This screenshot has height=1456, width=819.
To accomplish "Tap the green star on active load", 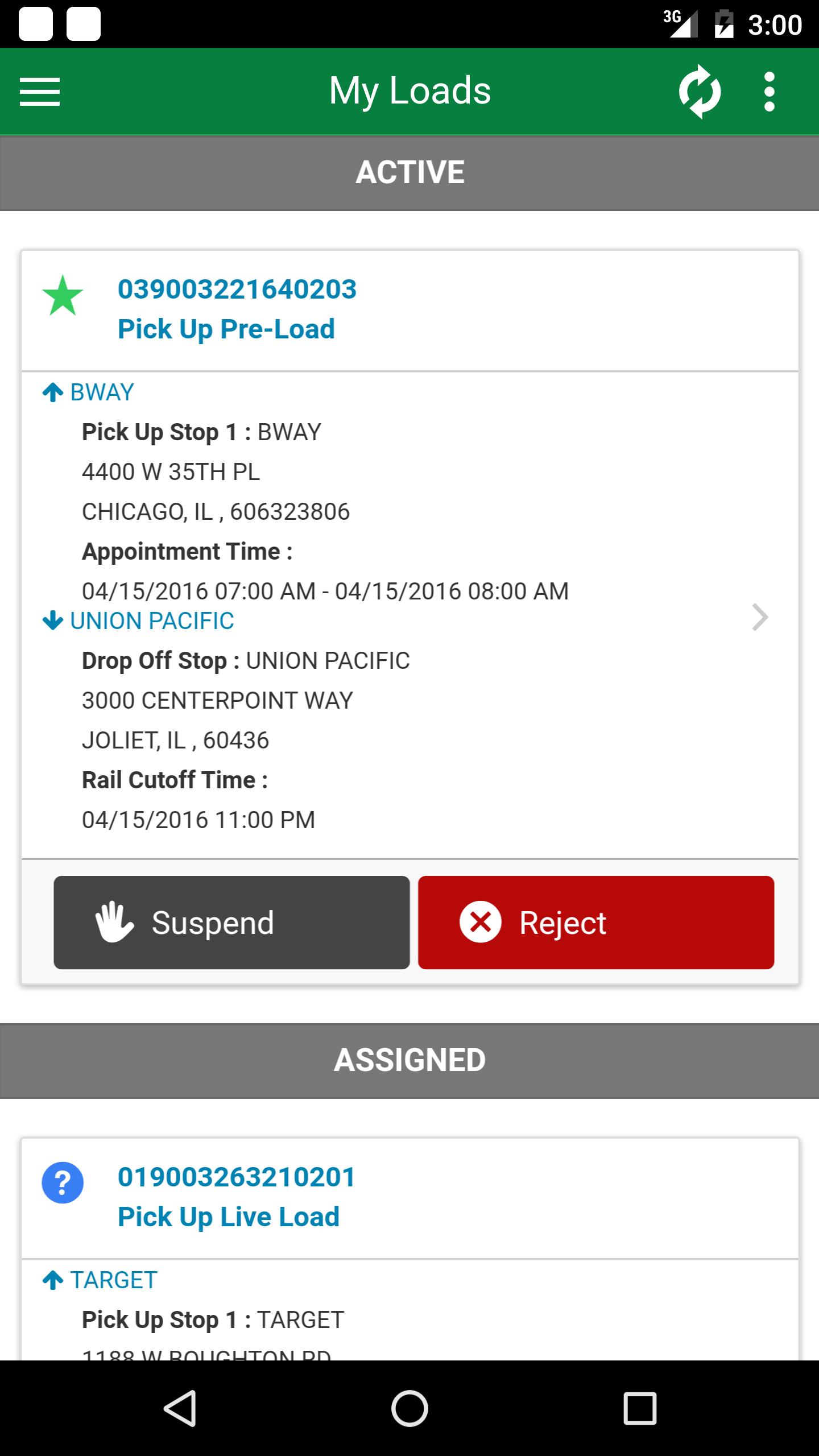I will point(63,296).
